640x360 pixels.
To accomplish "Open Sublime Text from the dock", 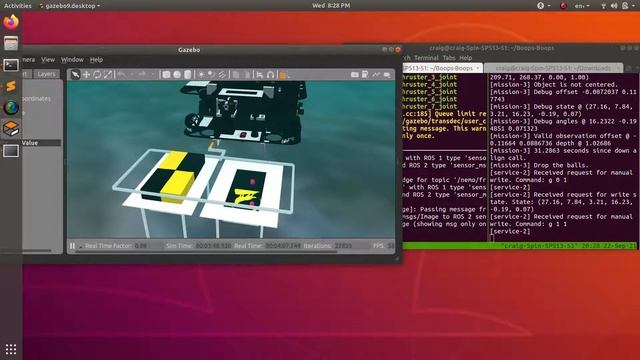I will (x=11, y=86).
